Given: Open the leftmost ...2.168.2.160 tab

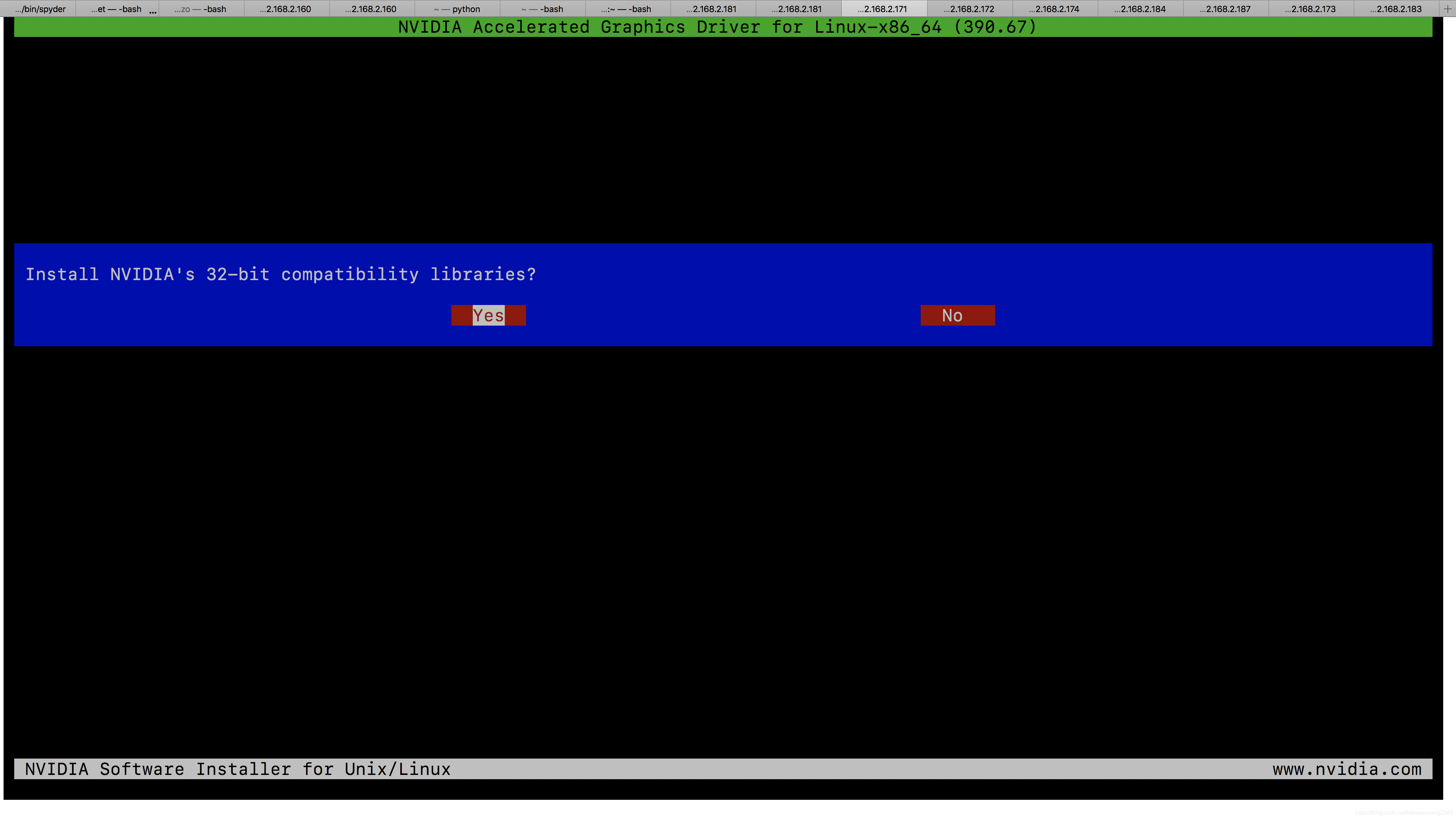Looking at the screenshot, I should 286,9.
